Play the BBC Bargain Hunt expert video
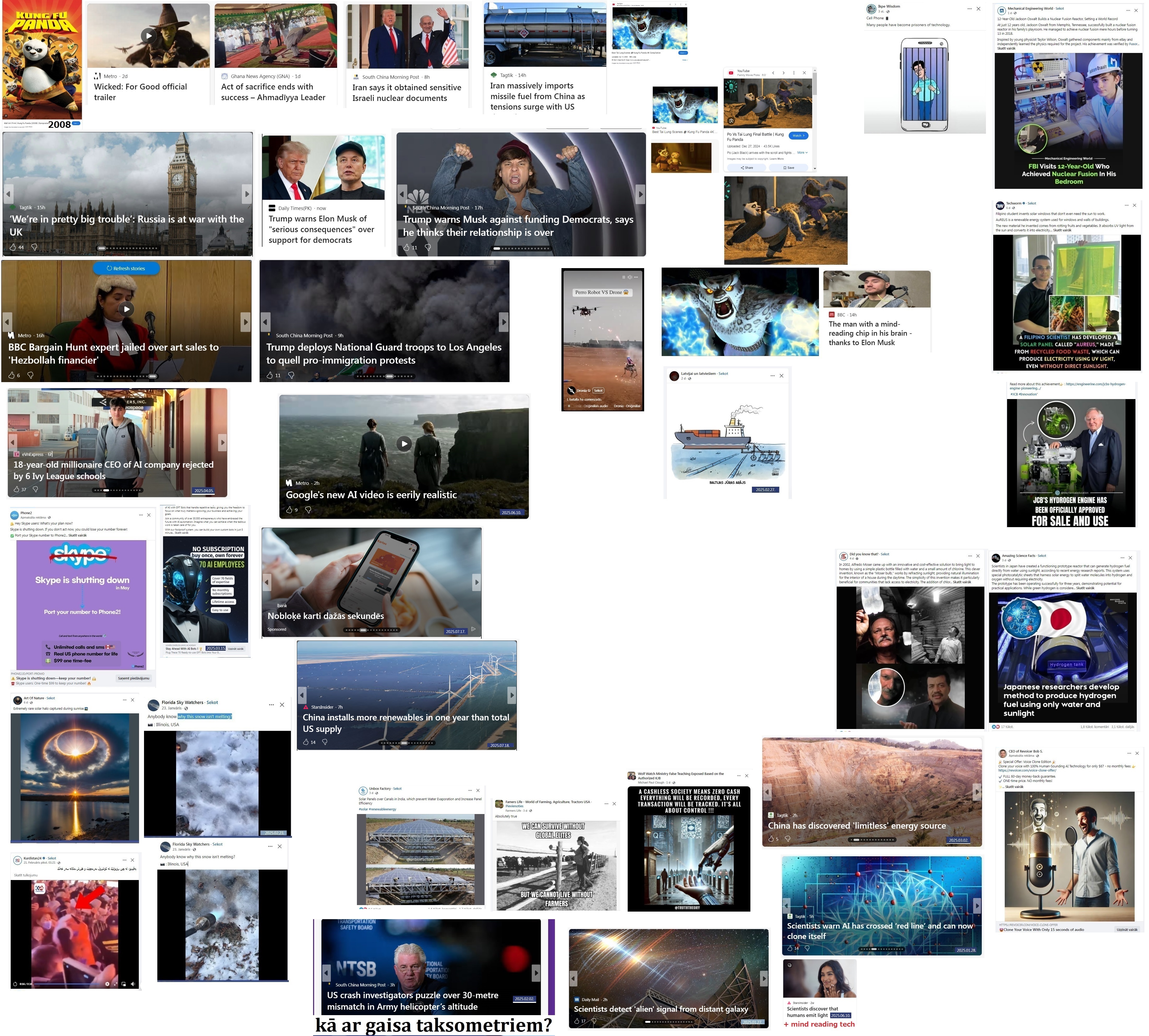Screen dimensions: 1149x1036 (x=126, y=309)
